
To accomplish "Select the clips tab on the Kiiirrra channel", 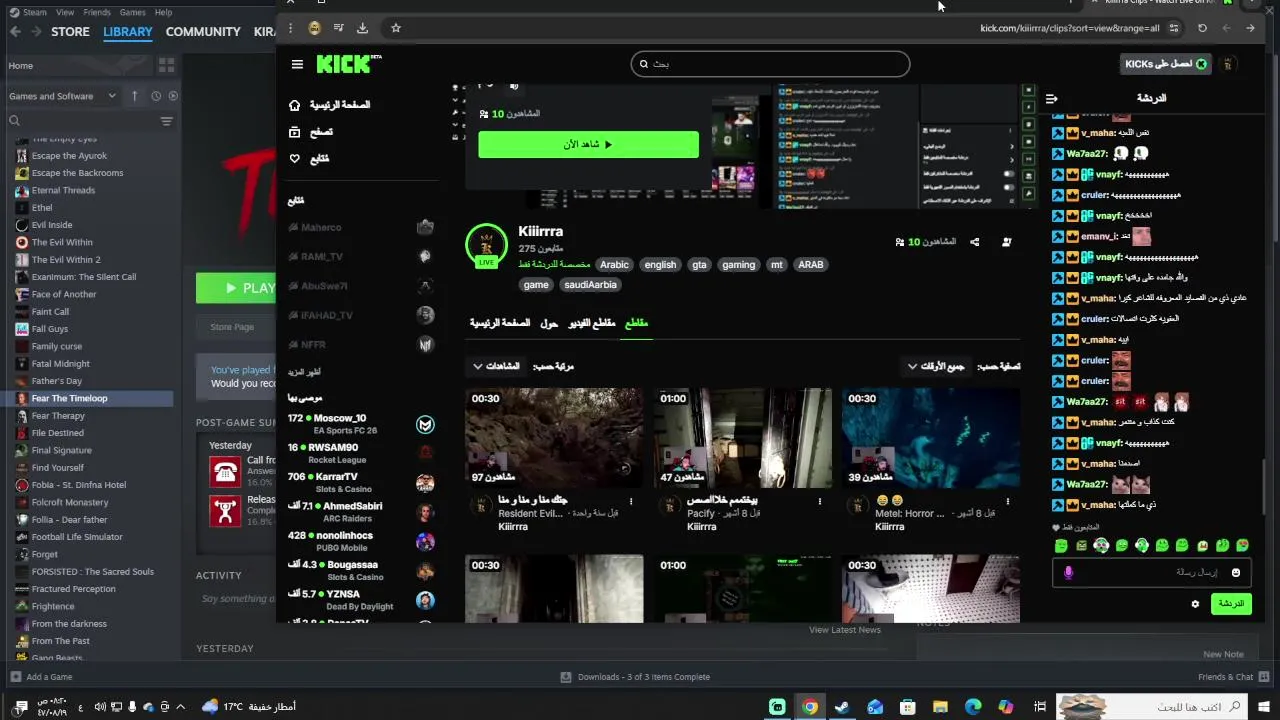I will (x=636, y=323).
